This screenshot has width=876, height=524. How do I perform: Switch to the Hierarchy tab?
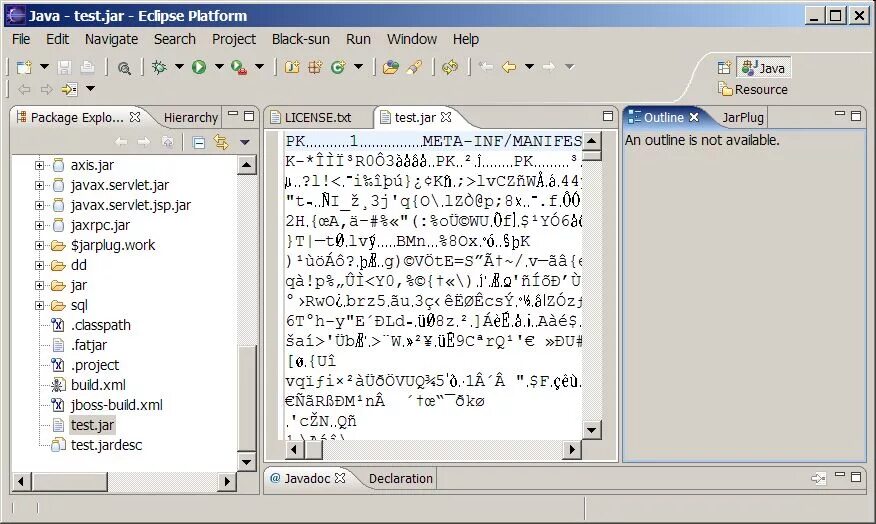[191, 118]
